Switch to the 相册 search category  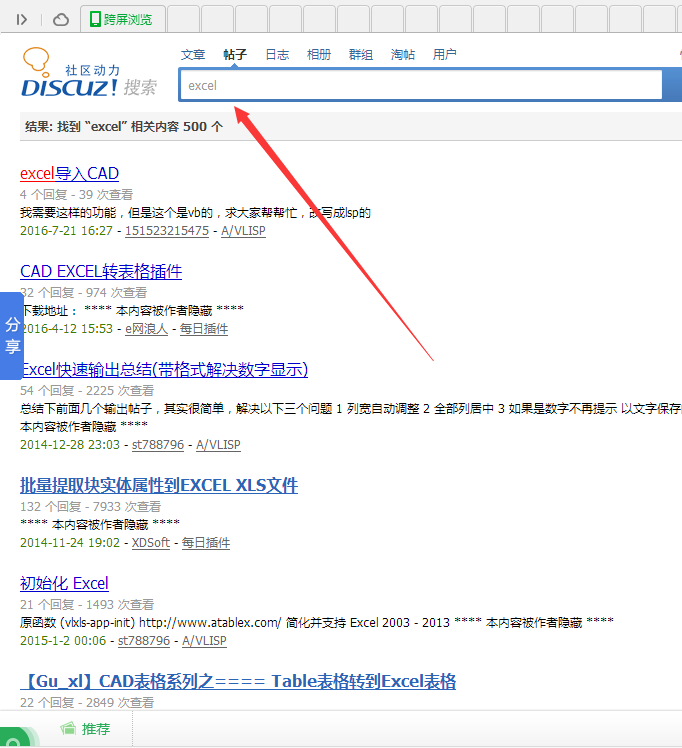coord(319,55)
